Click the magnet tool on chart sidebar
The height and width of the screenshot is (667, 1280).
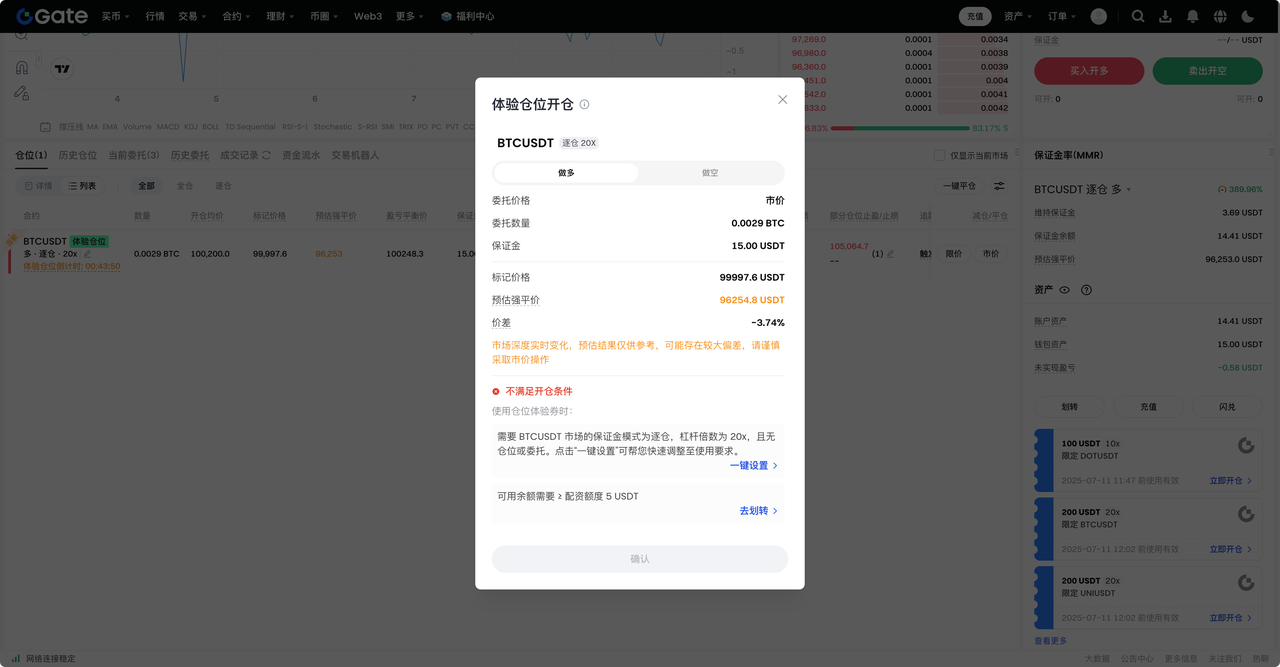tap(21, 68)
